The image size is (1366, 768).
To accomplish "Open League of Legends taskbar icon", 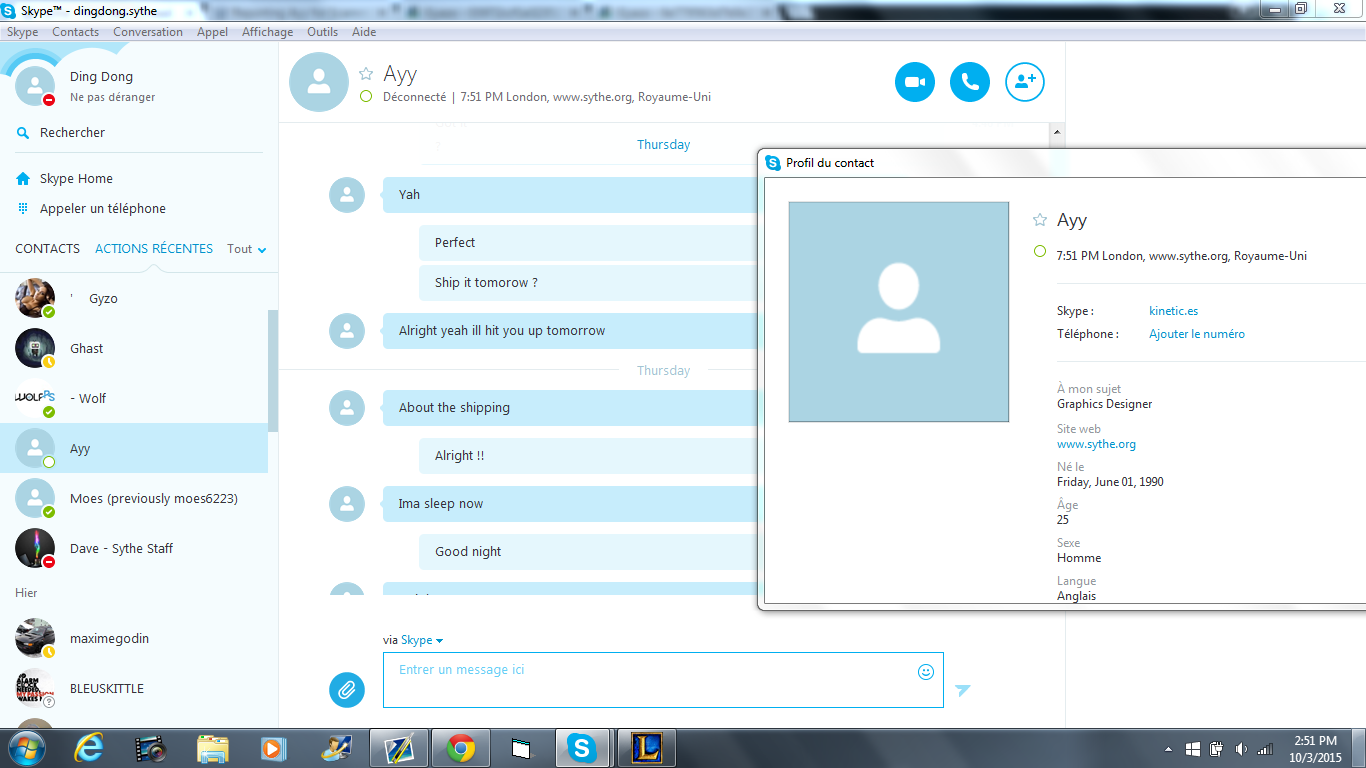I will (647, 748).
